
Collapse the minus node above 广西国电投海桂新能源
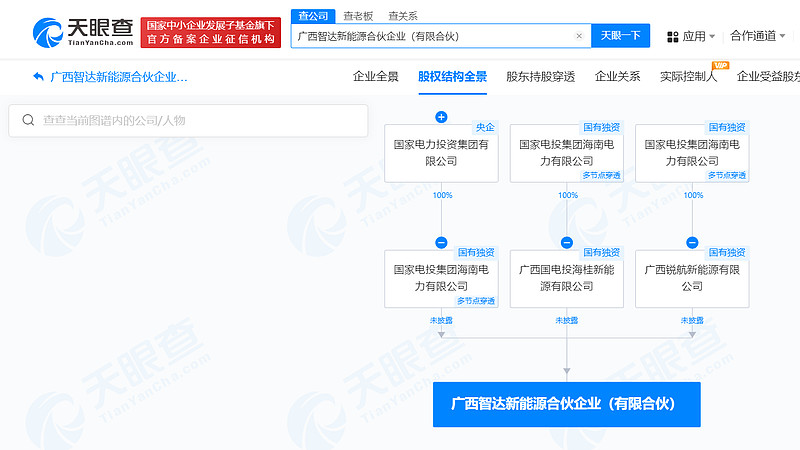(567, 242)
